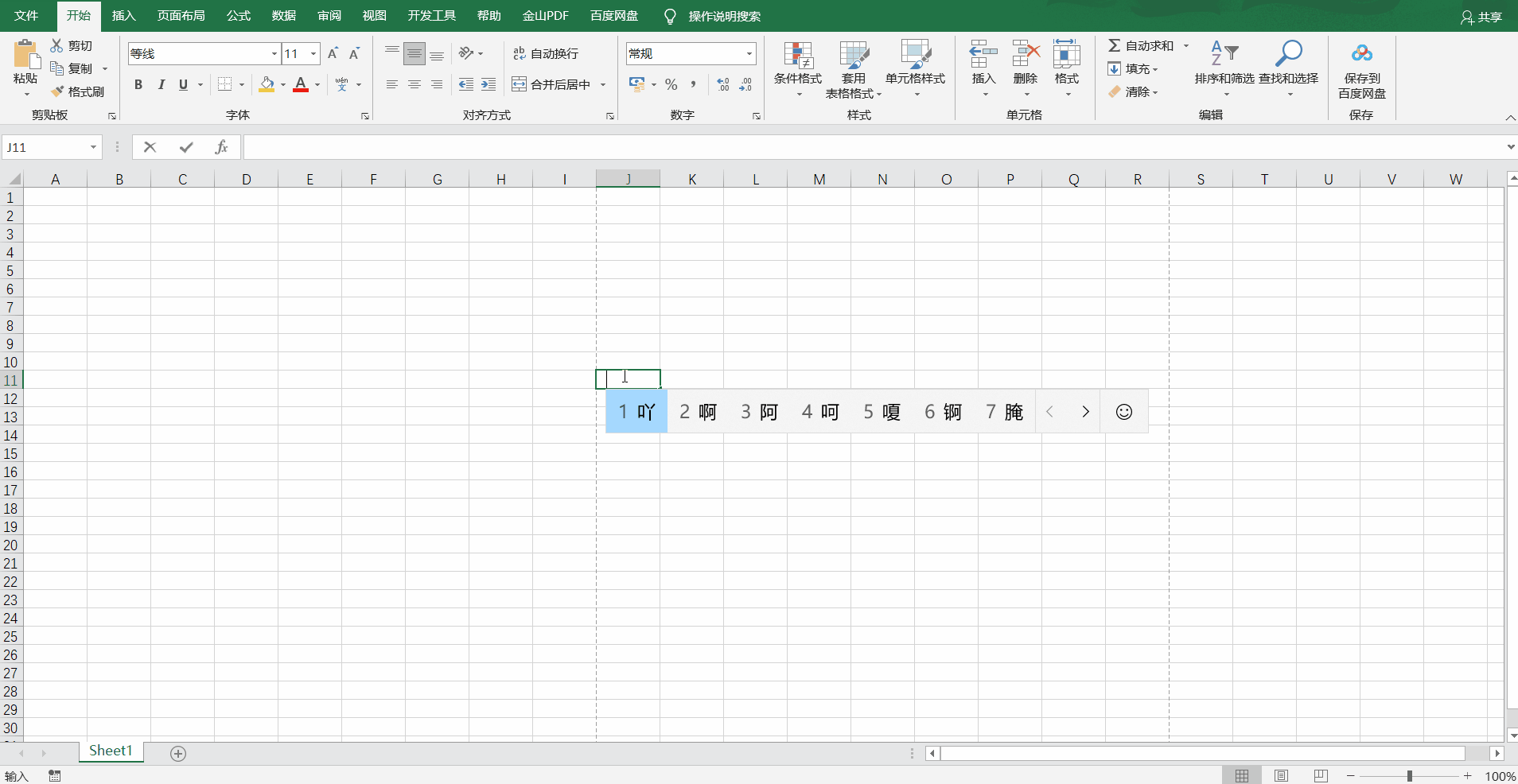The width and height of the screenshot is (1518, 784).
Task: Toggle Underline formatting
Action: point(183,84)
